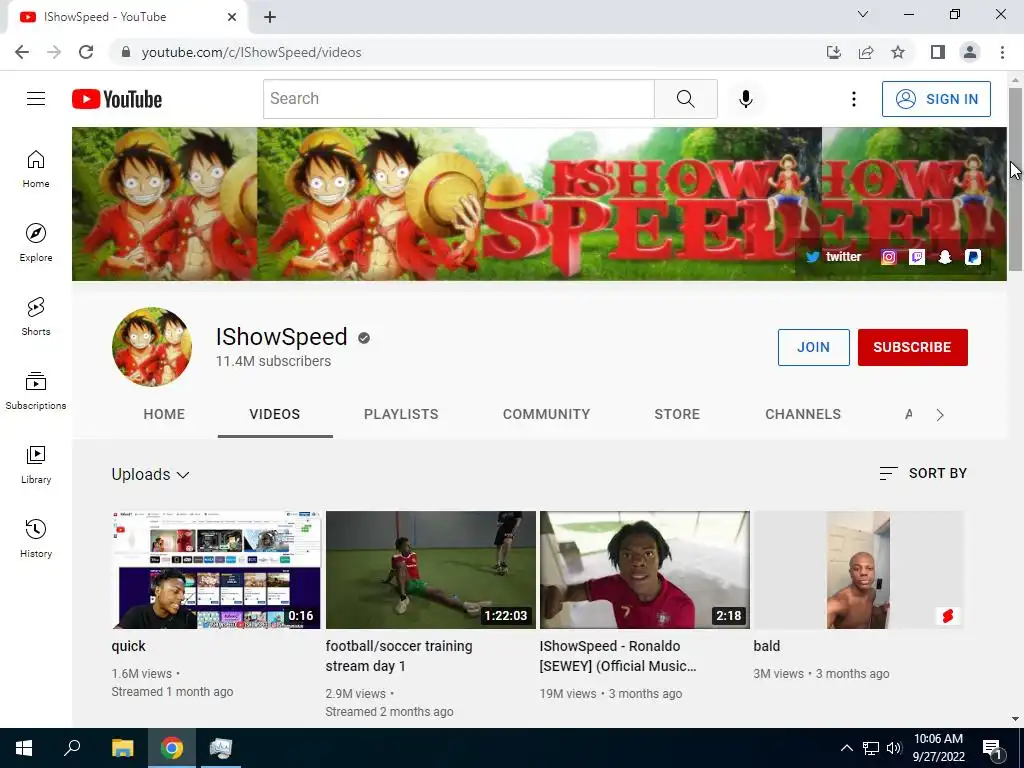Click the YouTube search input field
Image resolution: width=1024 pixels, height=768 pixels.
tap(458, 99)
